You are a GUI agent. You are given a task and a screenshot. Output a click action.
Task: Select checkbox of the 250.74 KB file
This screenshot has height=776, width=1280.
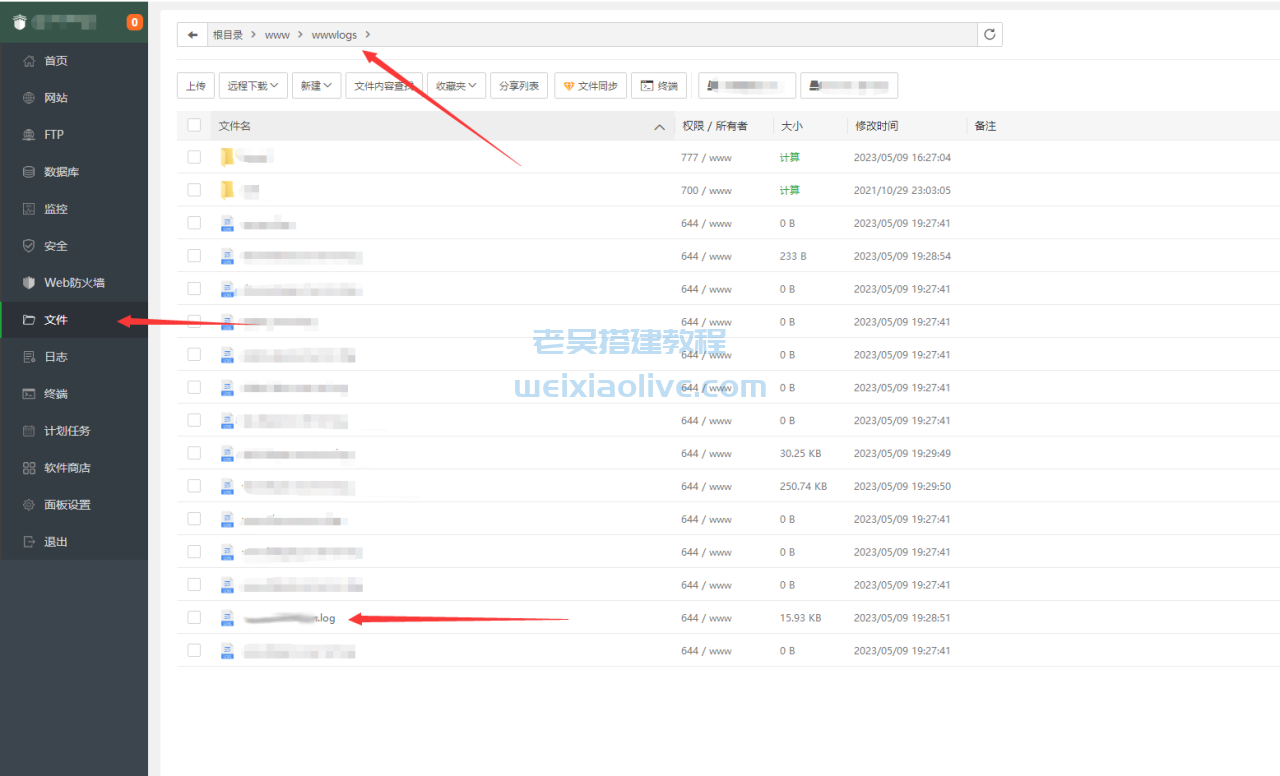tap(194, 486)
